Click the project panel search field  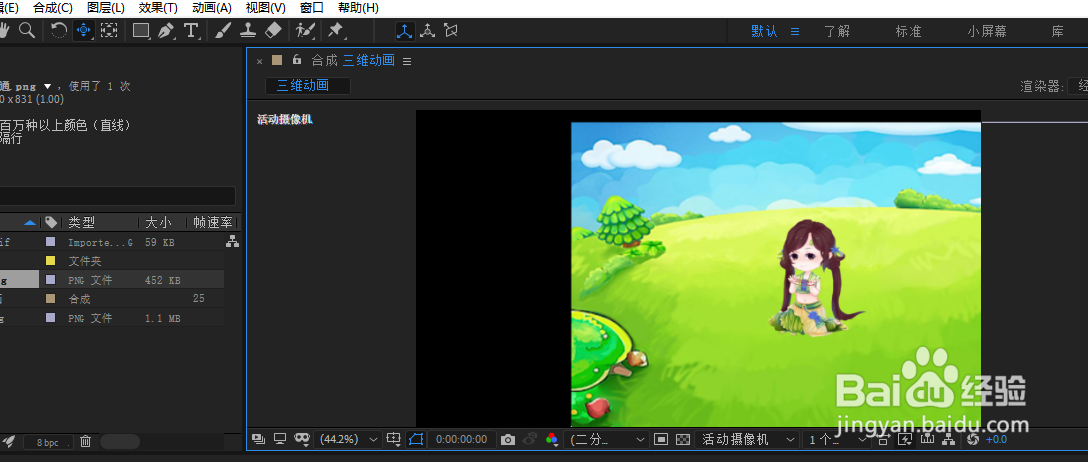tap(117, 196)
